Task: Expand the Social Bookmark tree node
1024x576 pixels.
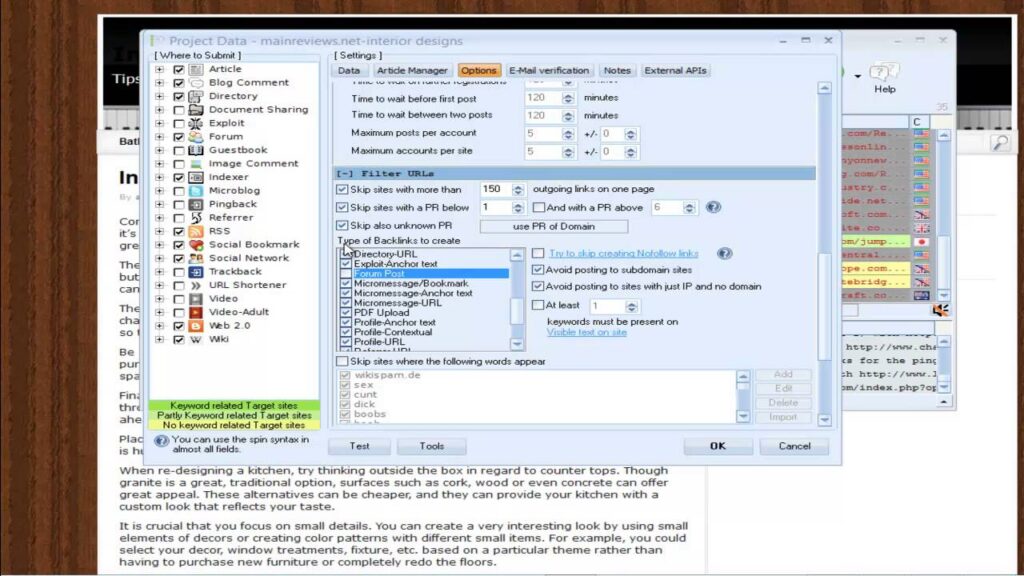Action: (x=159, y=245)
